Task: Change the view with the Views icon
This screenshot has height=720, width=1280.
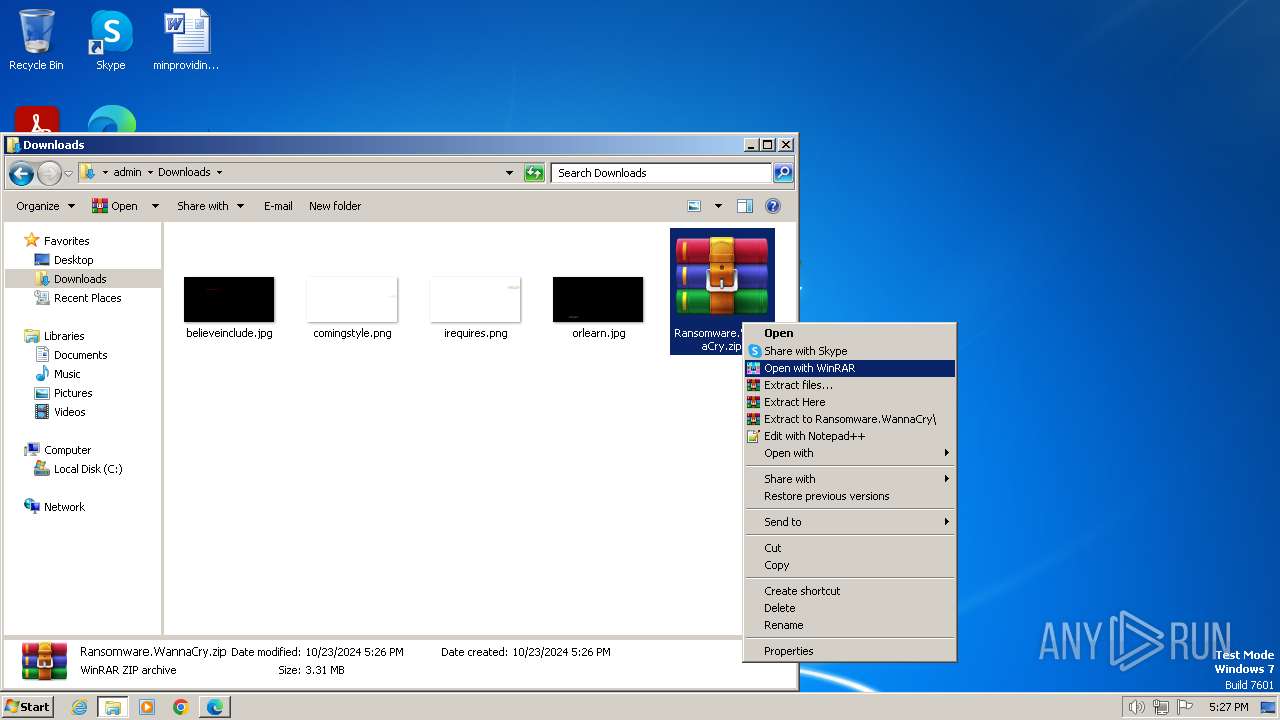Action: 694,206
